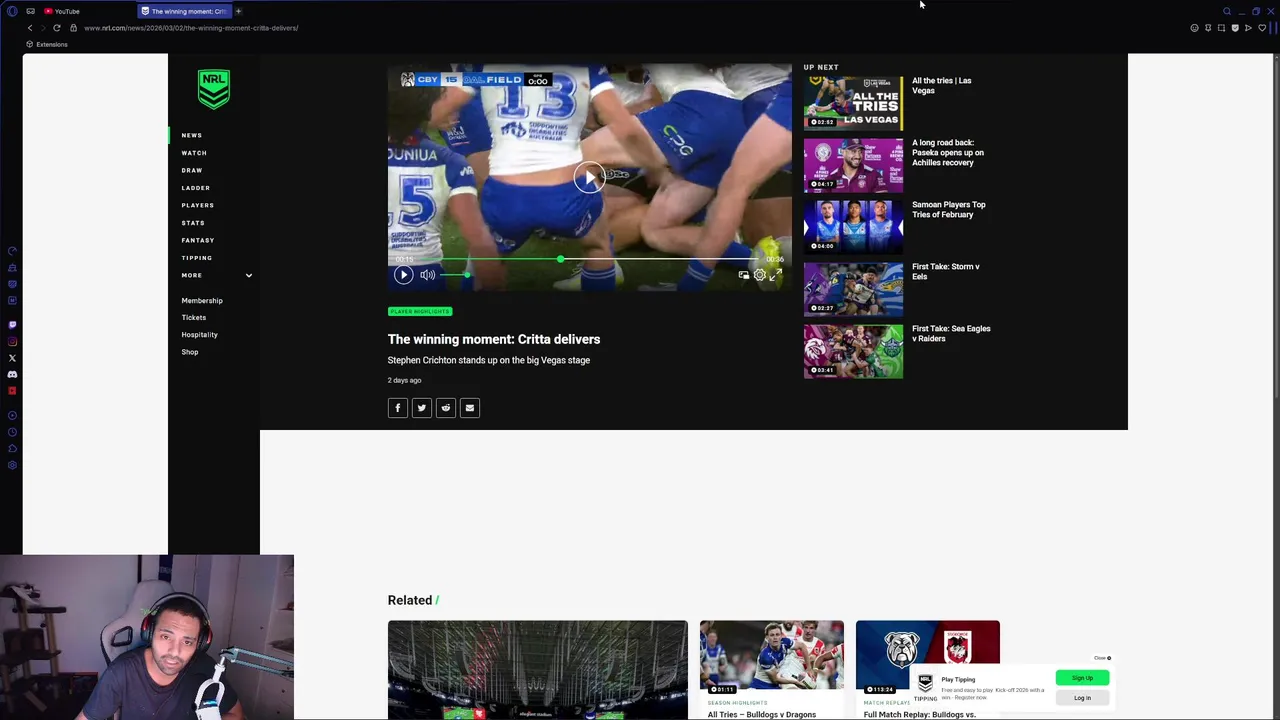Open the video settings gear

click(x=760, y=275)
